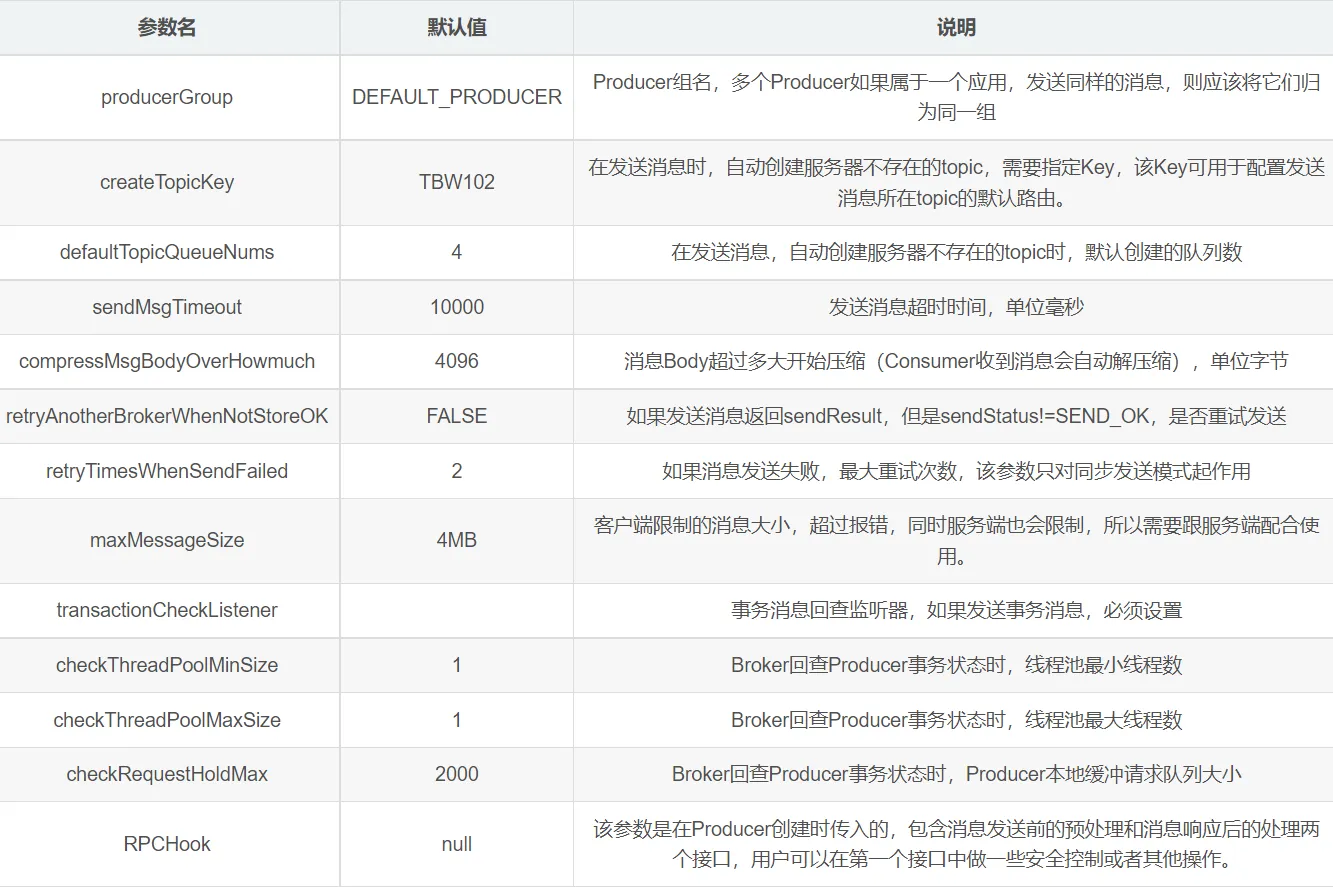Select the RPCHook parameter name

(x=167, y=844)
